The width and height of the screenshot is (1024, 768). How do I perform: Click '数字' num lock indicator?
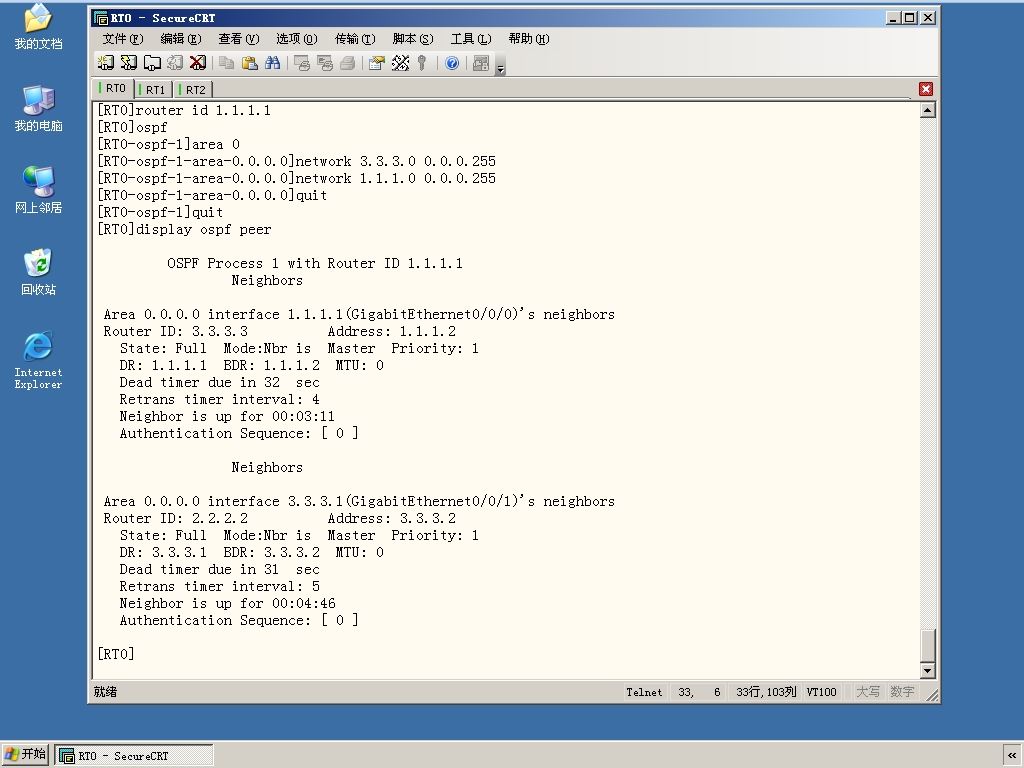(902, 692)
